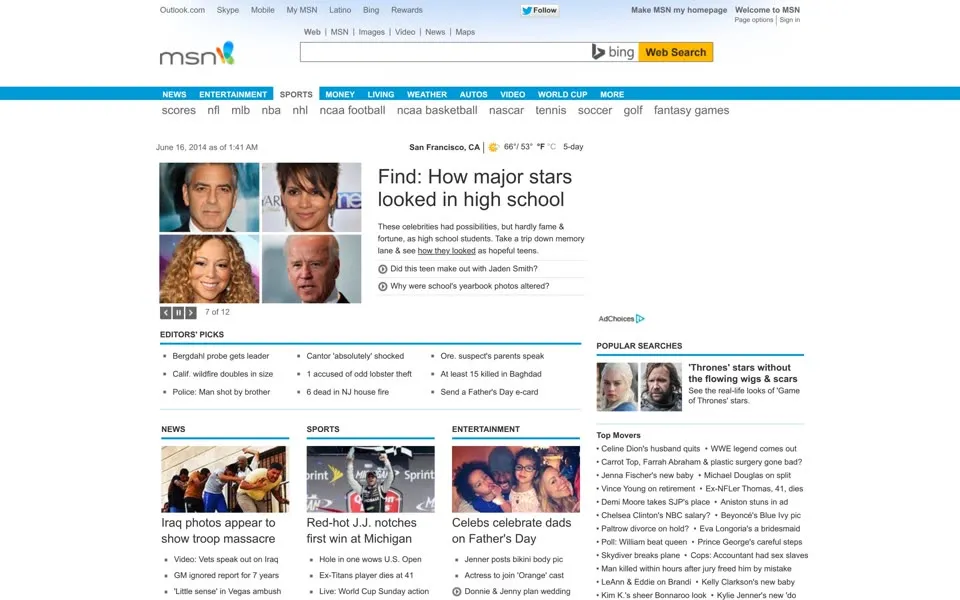The height and width of the screenshot is (600, 960).
Task: Click the MSN butterfly logo
Action: [x=197, y=54]
